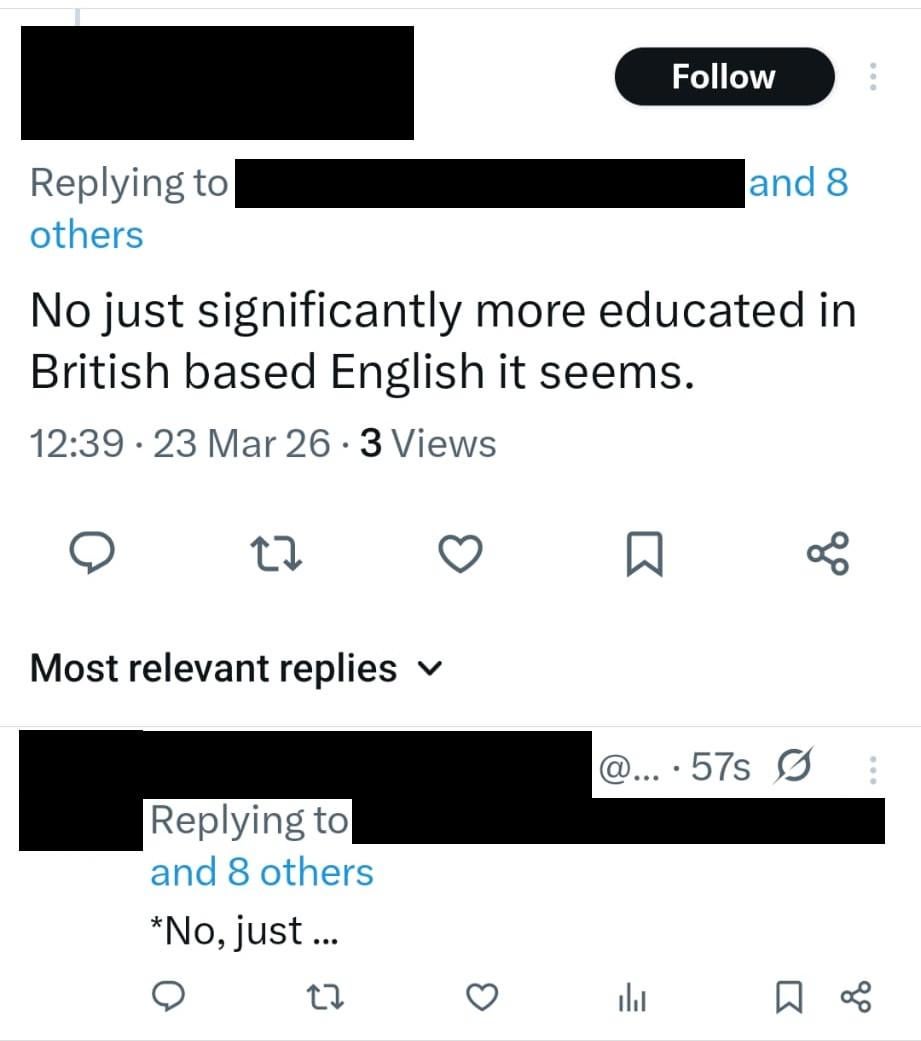Share the '*No, just ...' reply
Screen dimensions: 921x1041
[x=858, y=996]
